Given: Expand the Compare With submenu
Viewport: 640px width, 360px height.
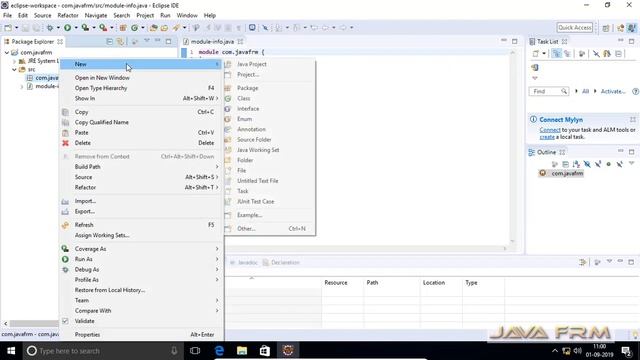Looking at the screenshot, I should pyautogui.click(x=142, y=311).
